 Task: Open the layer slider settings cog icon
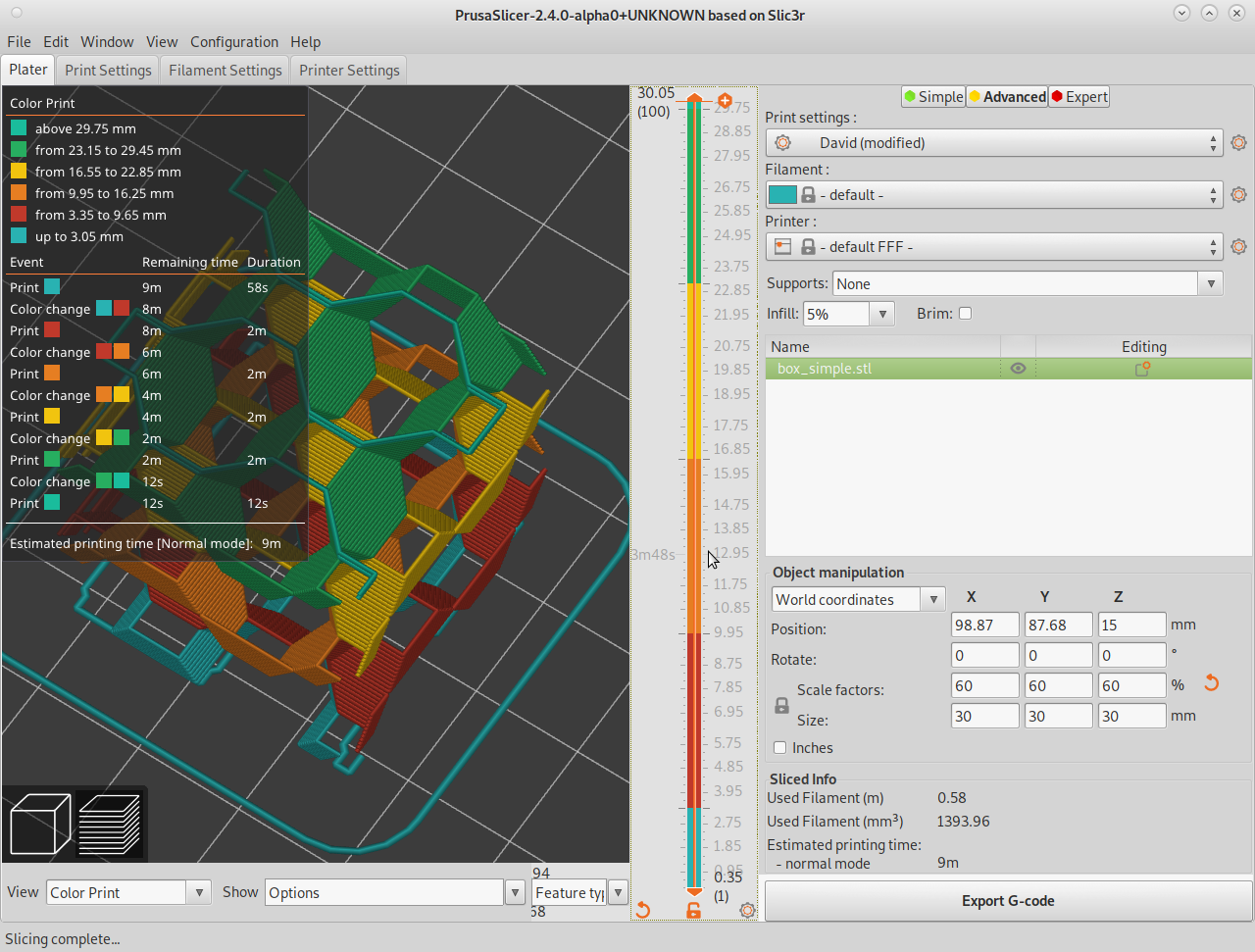[x=747, y=910]
